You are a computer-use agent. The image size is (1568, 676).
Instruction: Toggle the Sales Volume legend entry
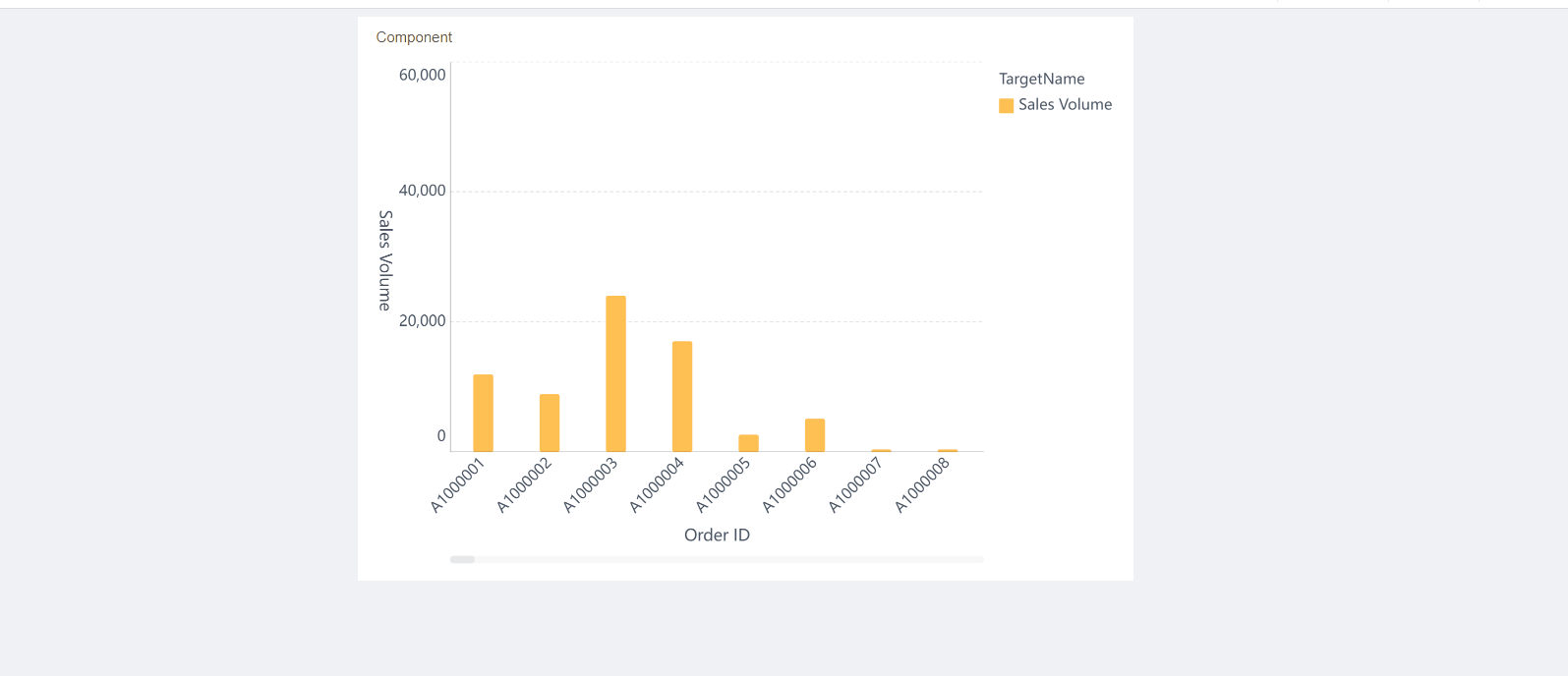[1065, 105]
